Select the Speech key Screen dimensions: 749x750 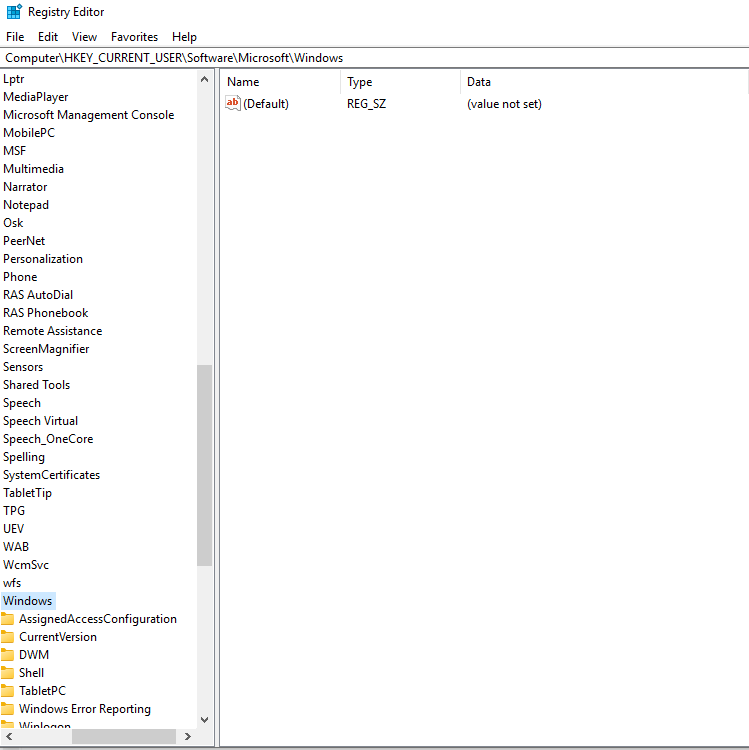tap(22, 403)
